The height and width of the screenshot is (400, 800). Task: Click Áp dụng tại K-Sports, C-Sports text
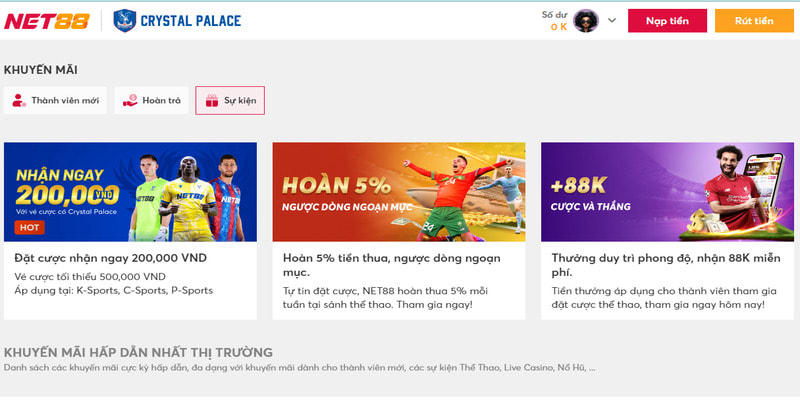[114, 291]
